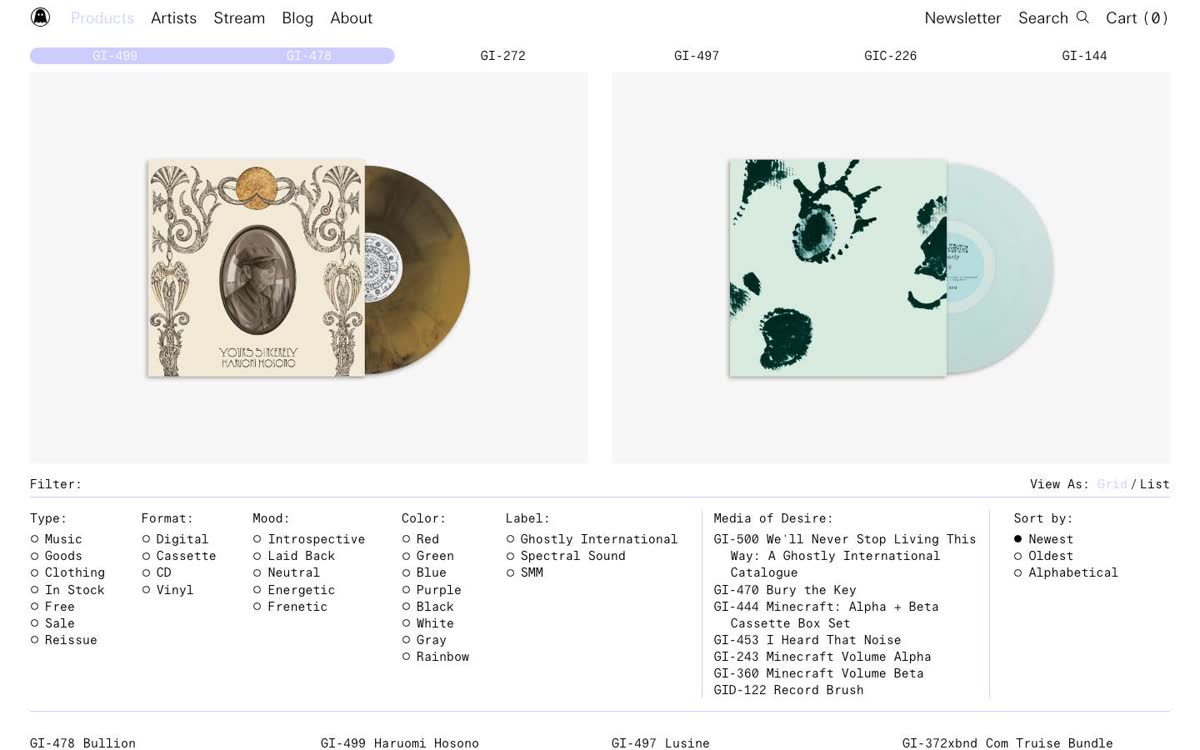
Task: Choose the Frenetic mood filter
Action: point(290,607)
